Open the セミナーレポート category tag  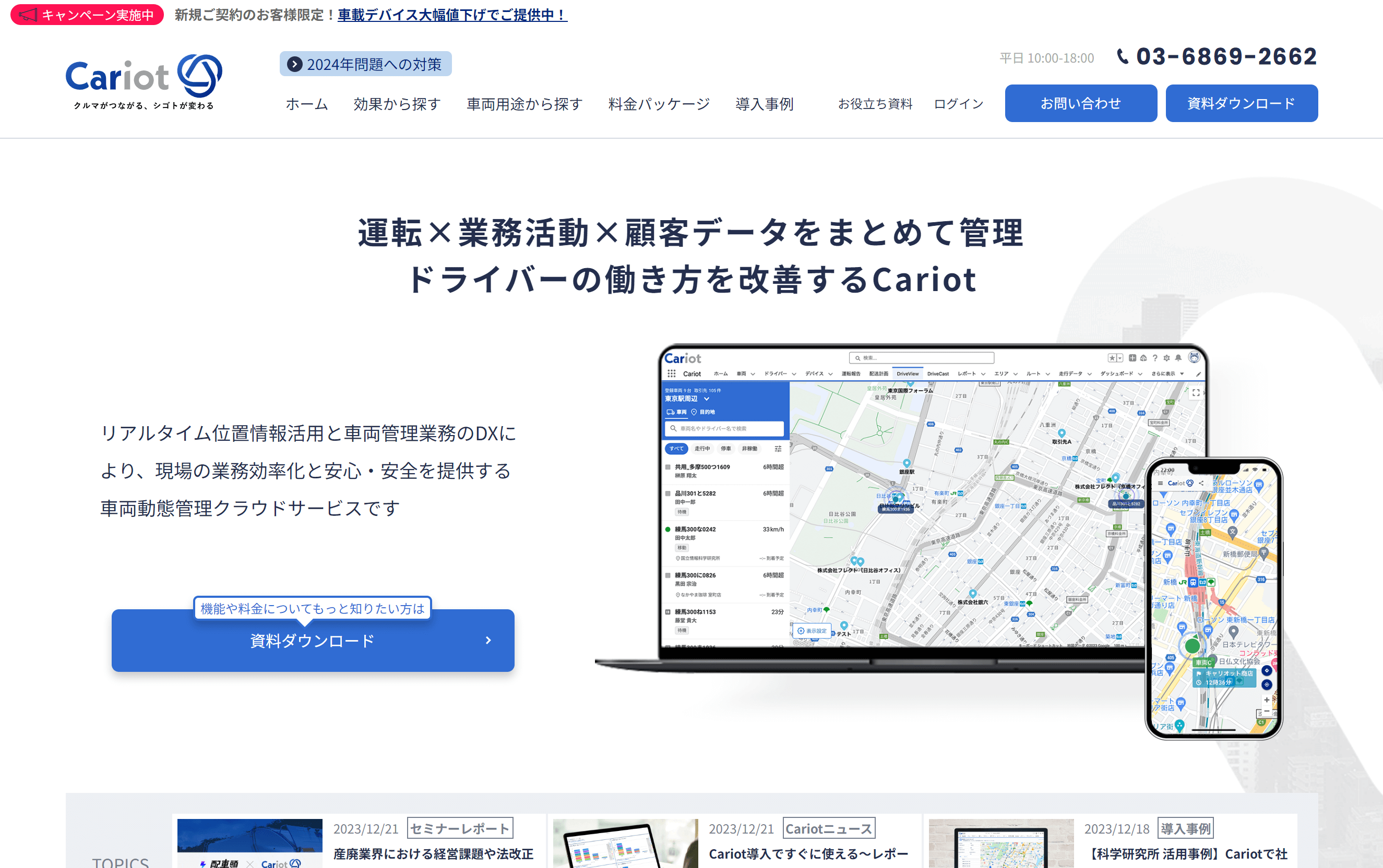tap(460, 828)
